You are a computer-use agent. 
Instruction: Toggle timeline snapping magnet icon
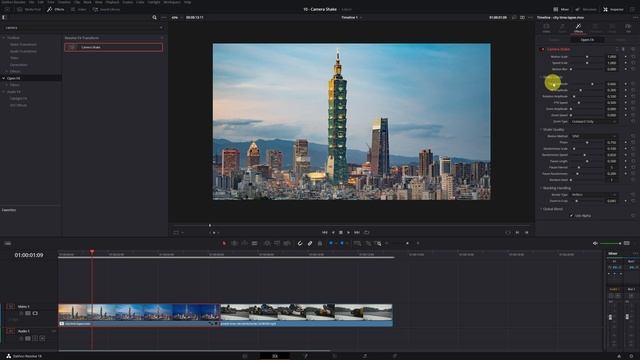click(x=300, y=243)
